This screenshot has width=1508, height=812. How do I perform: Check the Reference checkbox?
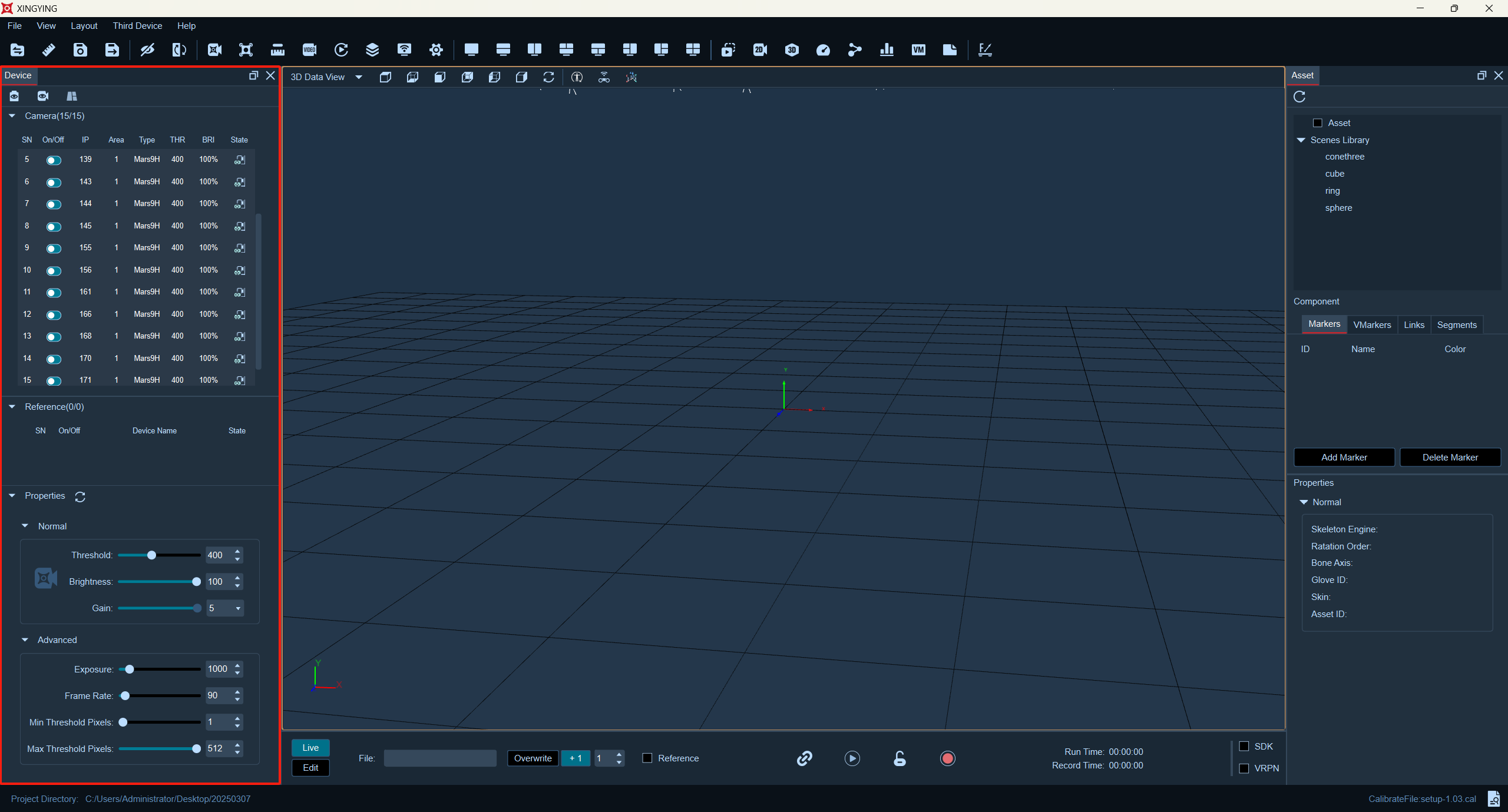coord(647,758)
